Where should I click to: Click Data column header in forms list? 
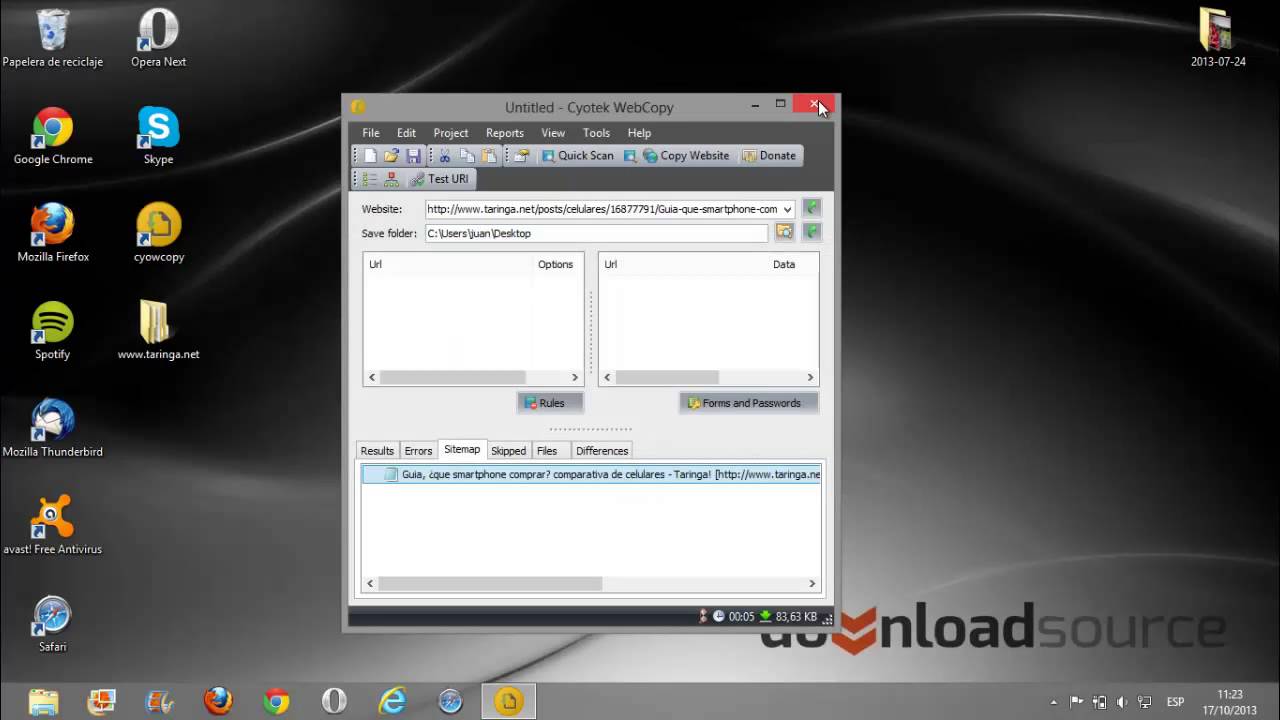[x=784, y=265]
